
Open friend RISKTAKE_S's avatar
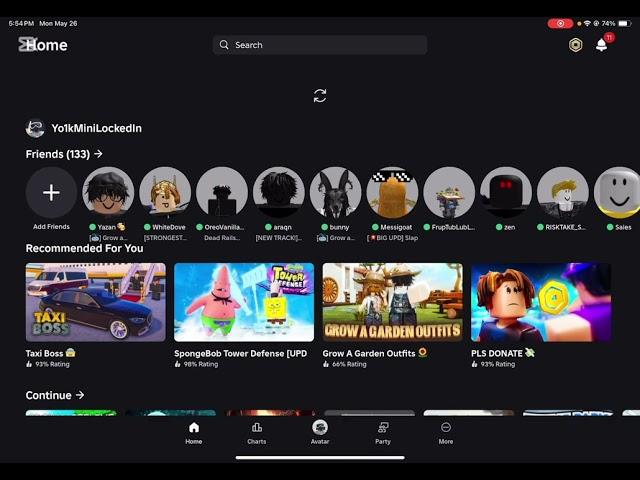[562, 192]
